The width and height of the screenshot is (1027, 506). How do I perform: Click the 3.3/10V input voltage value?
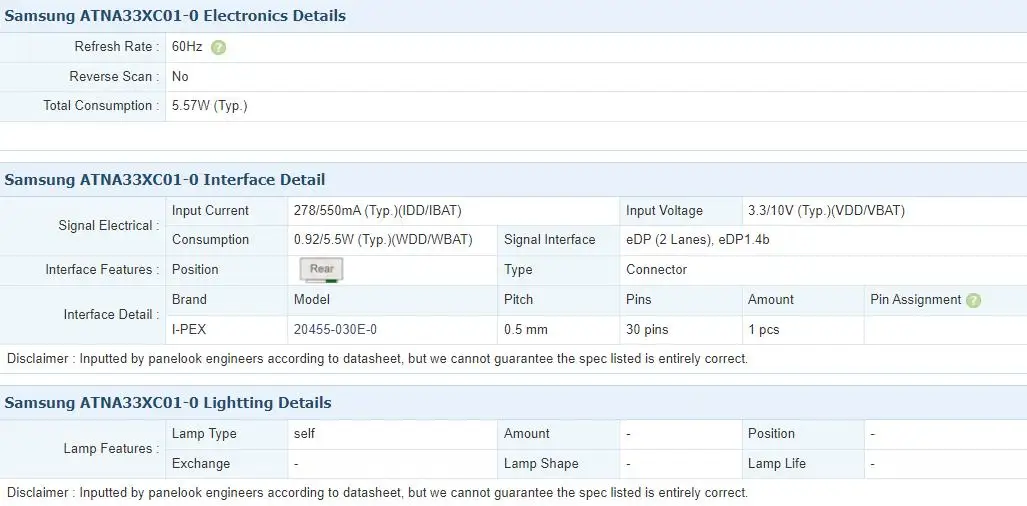pyautogui.click(x=827, y=211)
